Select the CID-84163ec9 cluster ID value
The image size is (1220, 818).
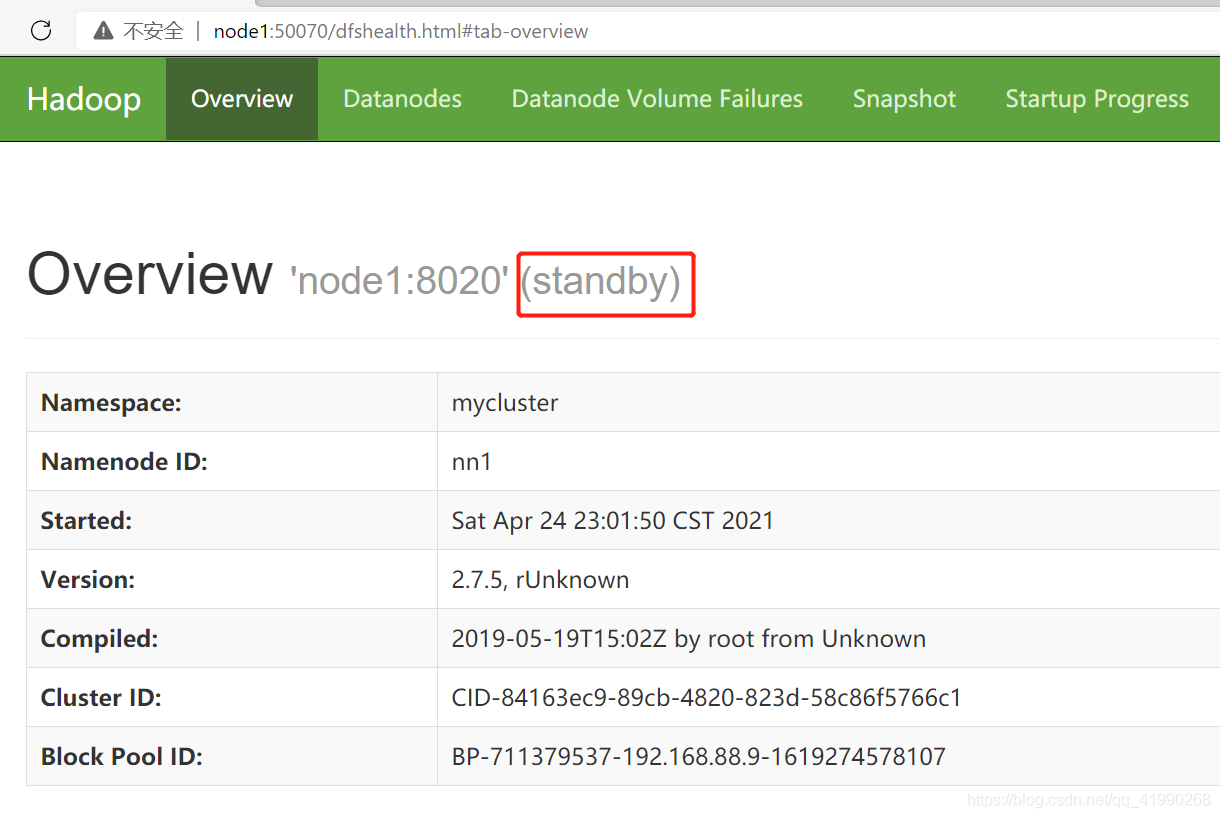[x=707, y=698]
